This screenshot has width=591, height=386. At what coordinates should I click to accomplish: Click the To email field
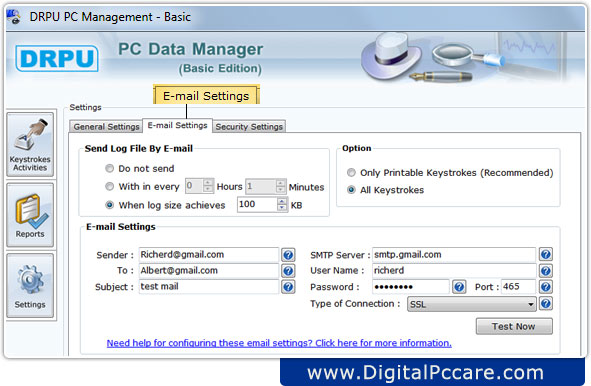(209, 271)
